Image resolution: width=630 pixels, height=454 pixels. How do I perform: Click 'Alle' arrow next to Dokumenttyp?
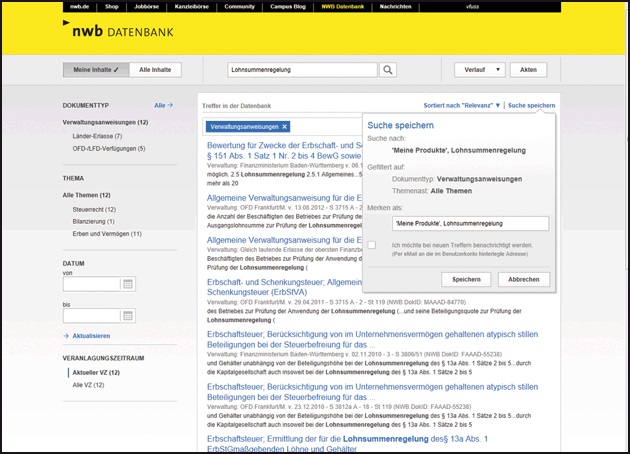pyautogui.click(x=163, y=105)
